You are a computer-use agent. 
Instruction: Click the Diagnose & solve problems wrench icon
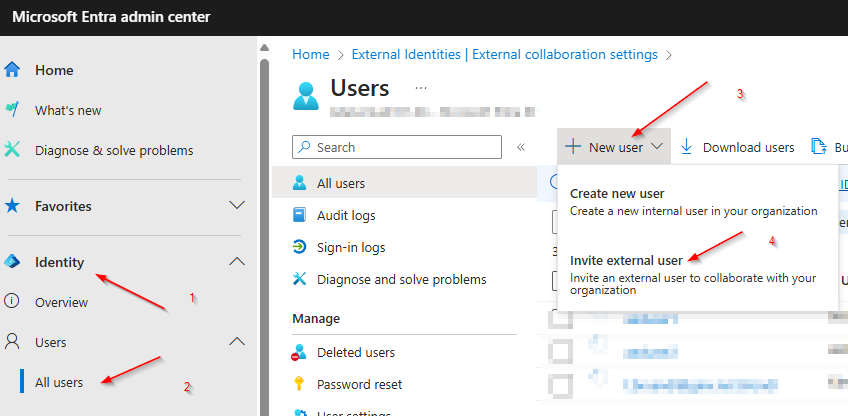(x=12, y=149)
